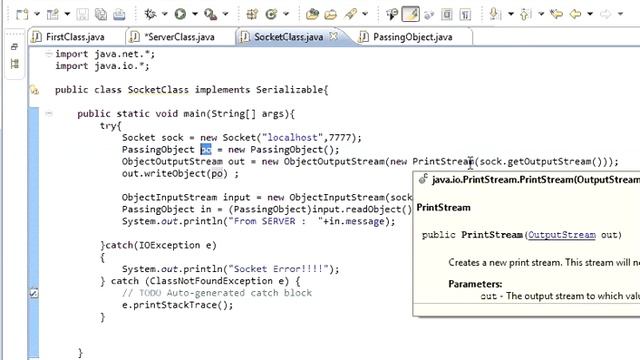The image size is (640, 360).
Task: Click the New Java Class icon
Action: 271,14
